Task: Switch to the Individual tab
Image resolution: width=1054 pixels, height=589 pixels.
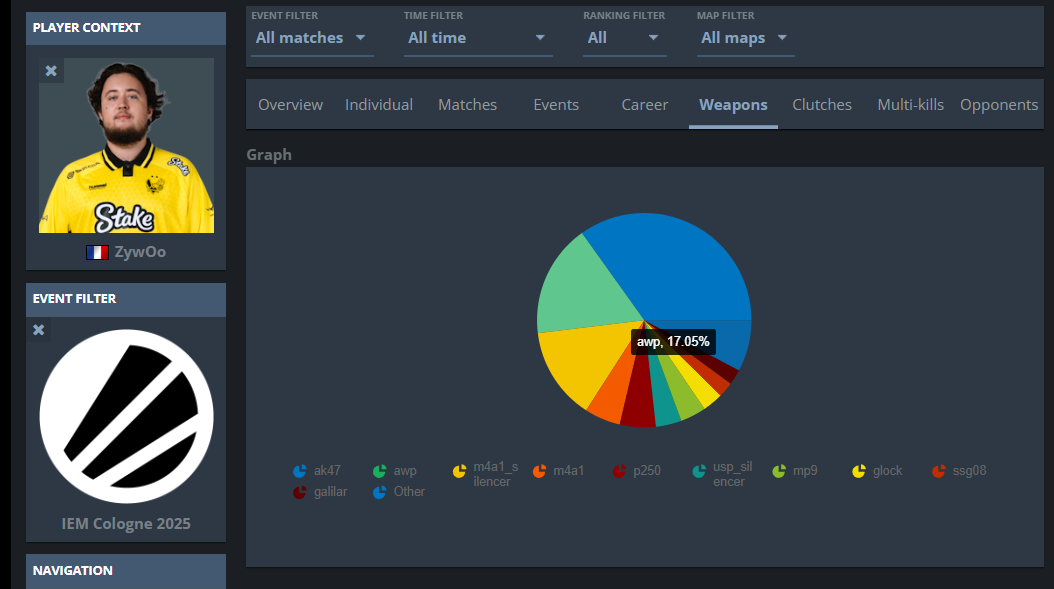Action: click(x=379, y=105)
